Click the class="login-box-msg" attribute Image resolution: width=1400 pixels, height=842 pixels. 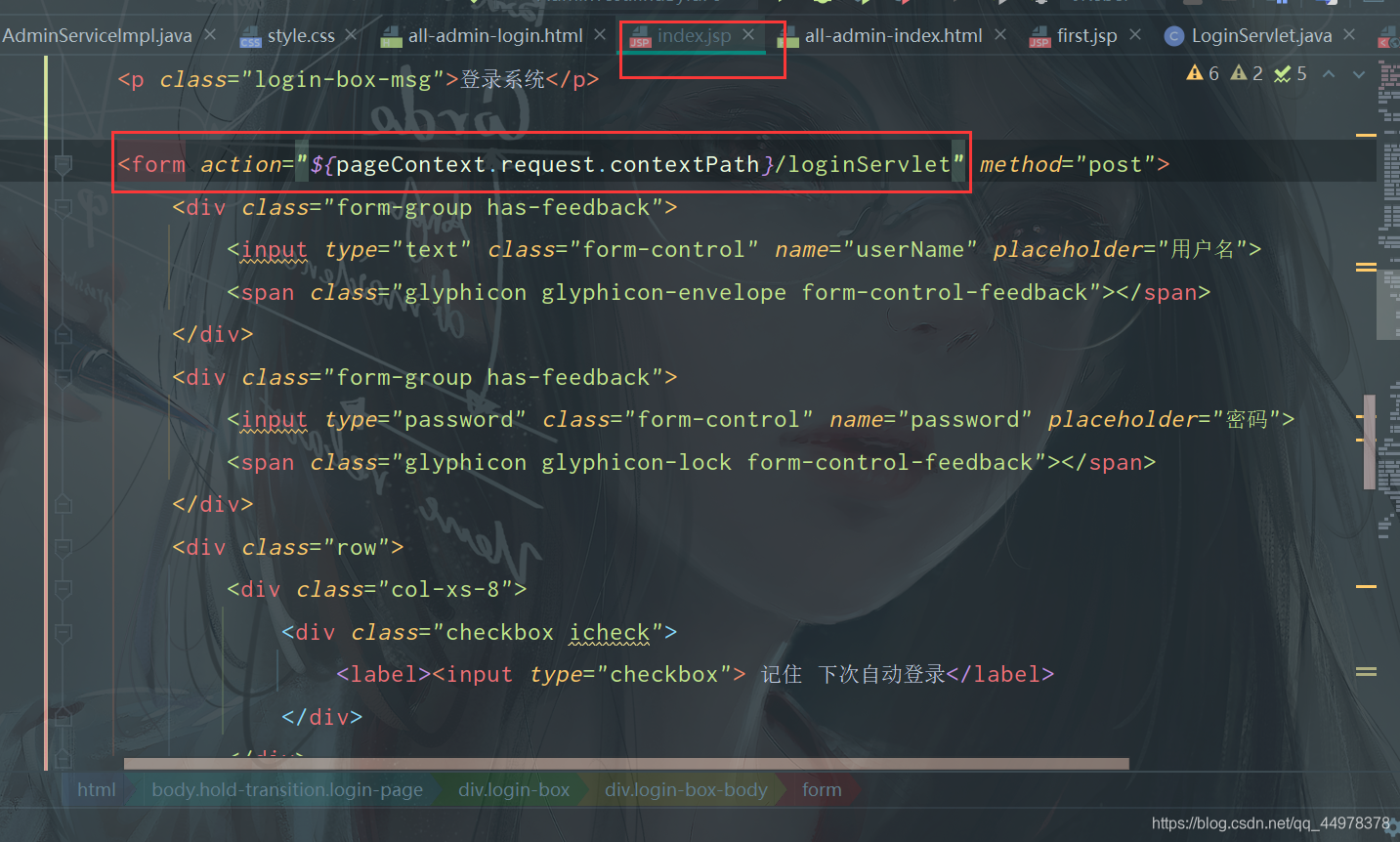(x=302, y=80)
